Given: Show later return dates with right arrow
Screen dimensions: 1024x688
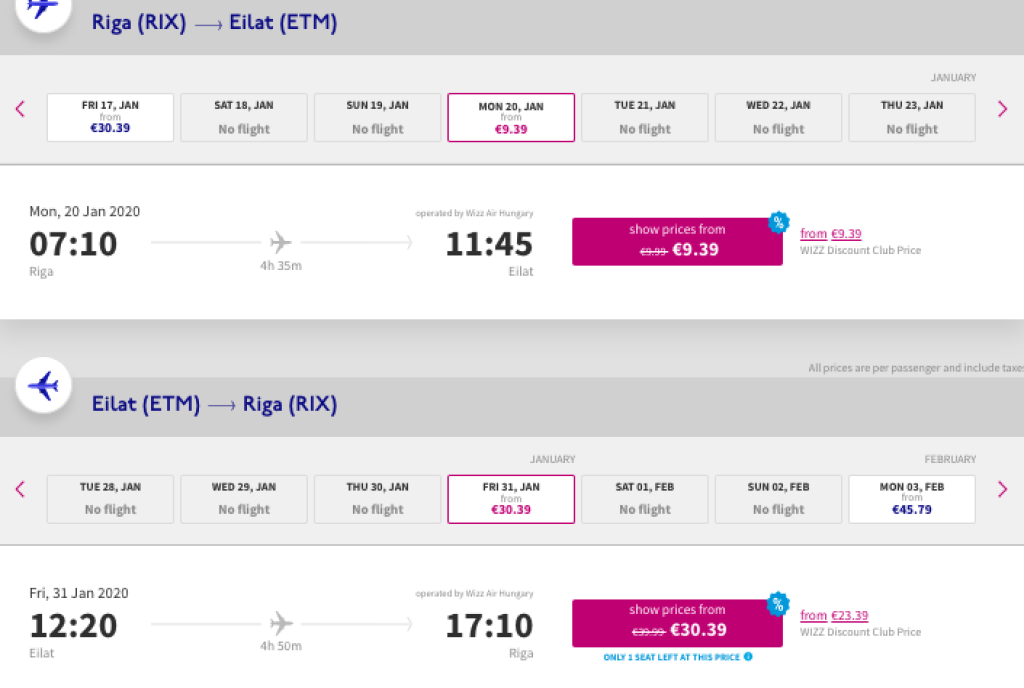Looking at the screenshot, I should coord(1002,489).
